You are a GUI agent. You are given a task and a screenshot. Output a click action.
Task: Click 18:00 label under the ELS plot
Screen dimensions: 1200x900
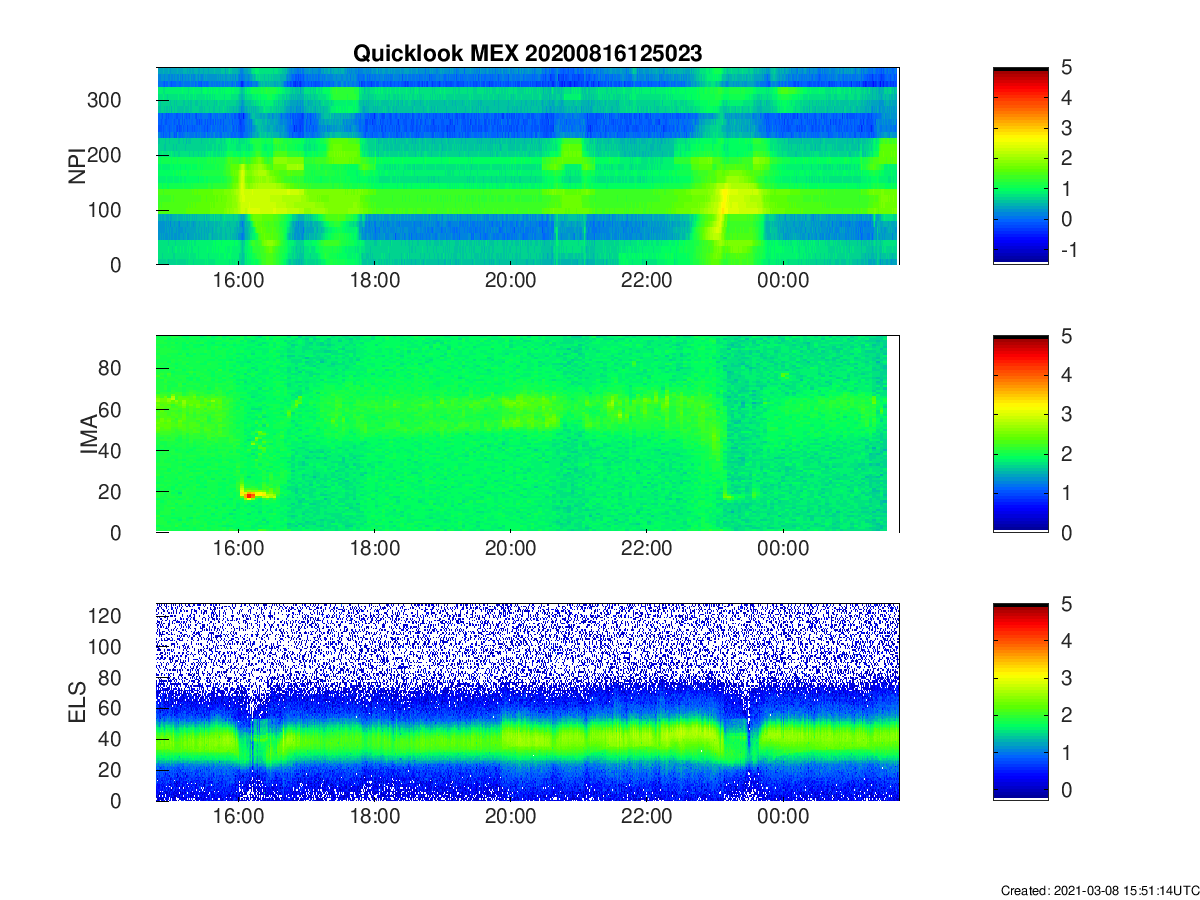pos(375,817)
